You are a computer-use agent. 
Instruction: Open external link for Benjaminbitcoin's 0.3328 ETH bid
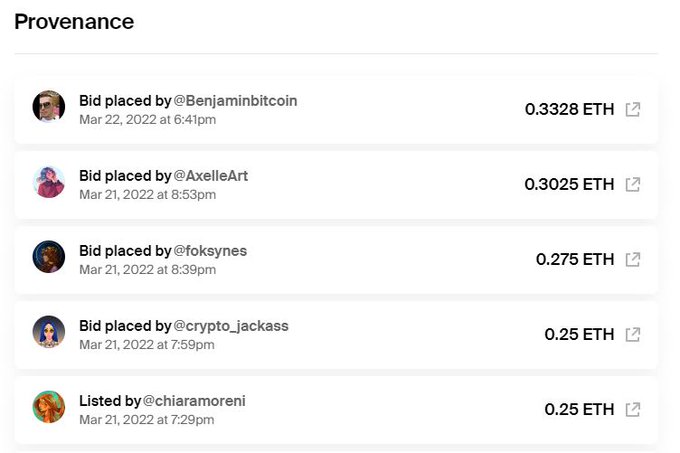[x=632, y=109]
